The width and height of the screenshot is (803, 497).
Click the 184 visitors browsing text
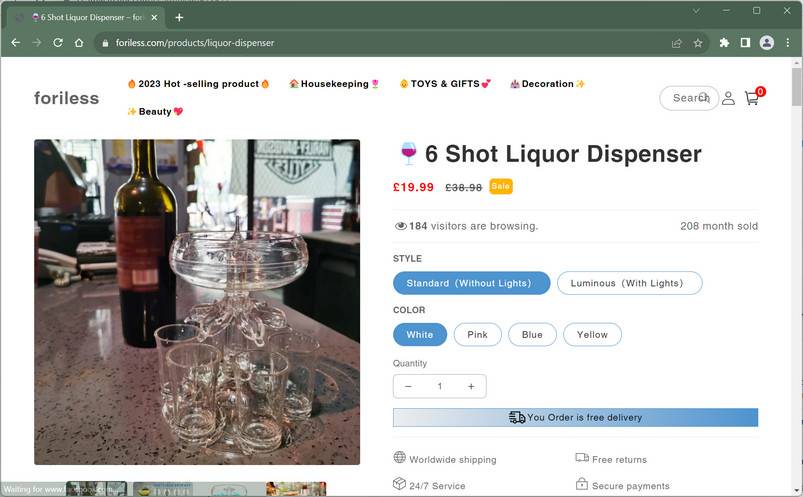(473, 226)
